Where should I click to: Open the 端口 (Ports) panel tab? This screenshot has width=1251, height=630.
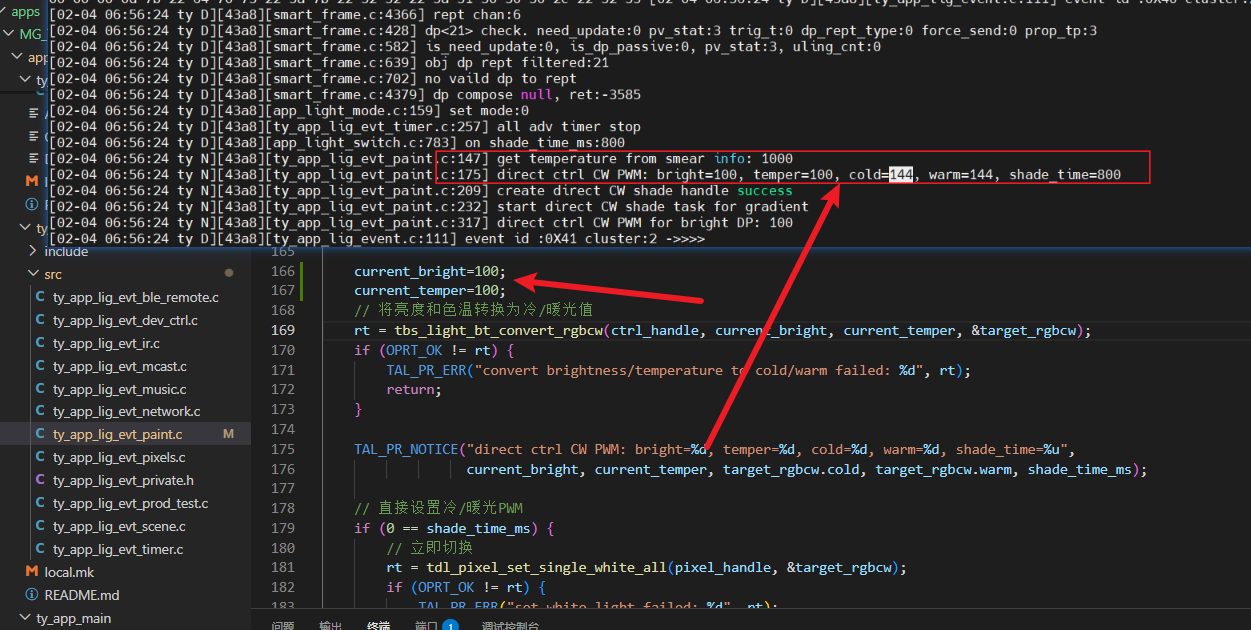426,626
